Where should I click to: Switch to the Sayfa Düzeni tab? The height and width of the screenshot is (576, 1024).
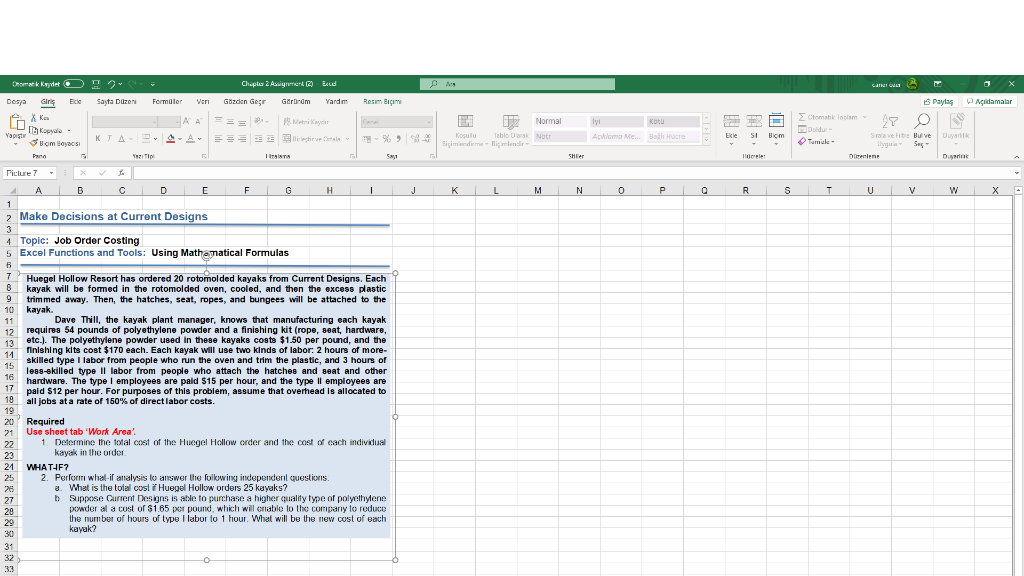coord(117,101)
